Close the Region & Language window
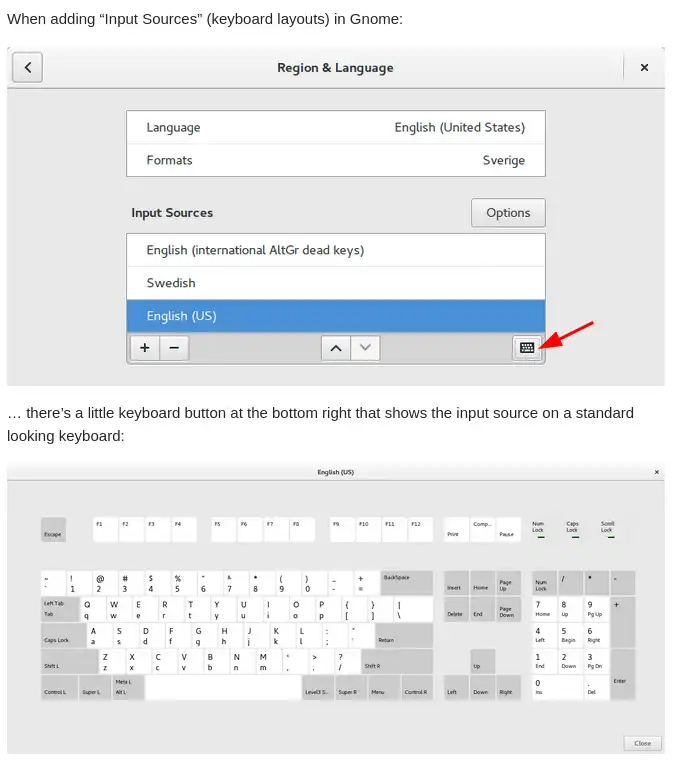The image size is (679, 767). tap(644, 68)
